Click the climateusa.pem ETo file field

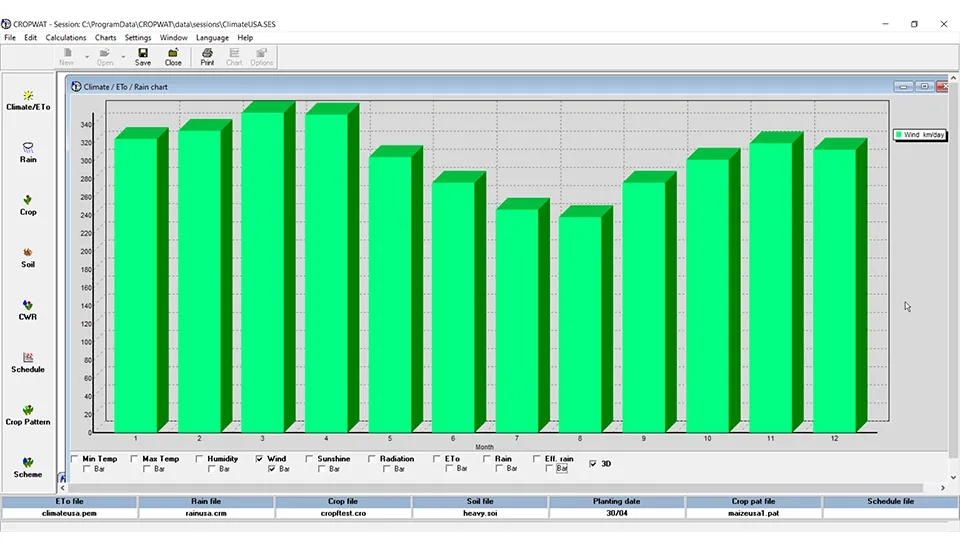click(69, 513)
